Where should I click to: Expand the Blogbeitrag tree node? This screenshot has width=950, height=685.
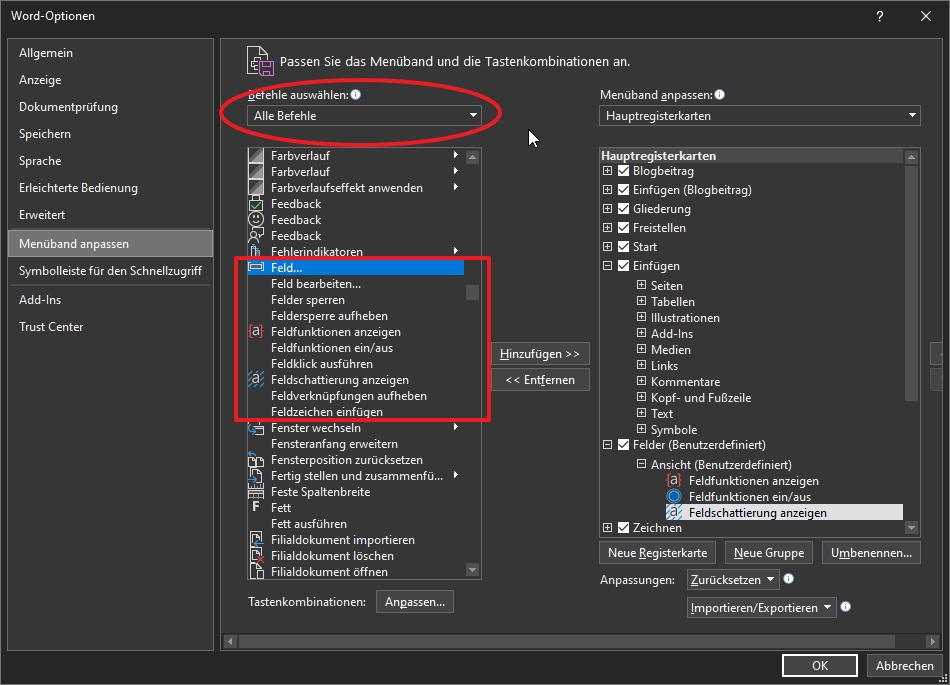[607, 171]
